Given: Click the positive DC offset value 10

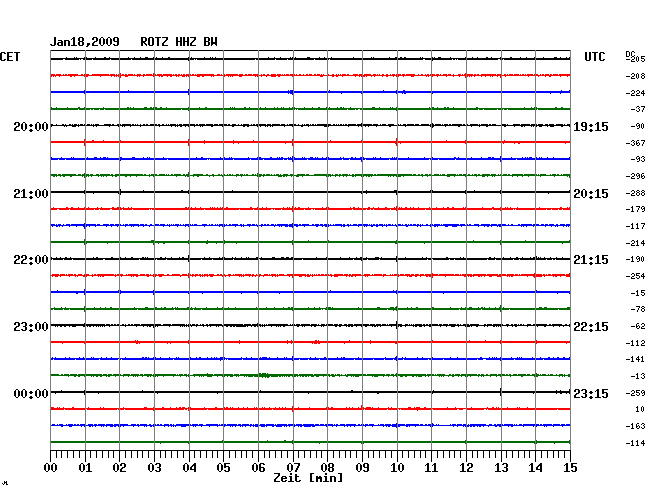Looking at the screenshot, I should [x=640, y=409].
